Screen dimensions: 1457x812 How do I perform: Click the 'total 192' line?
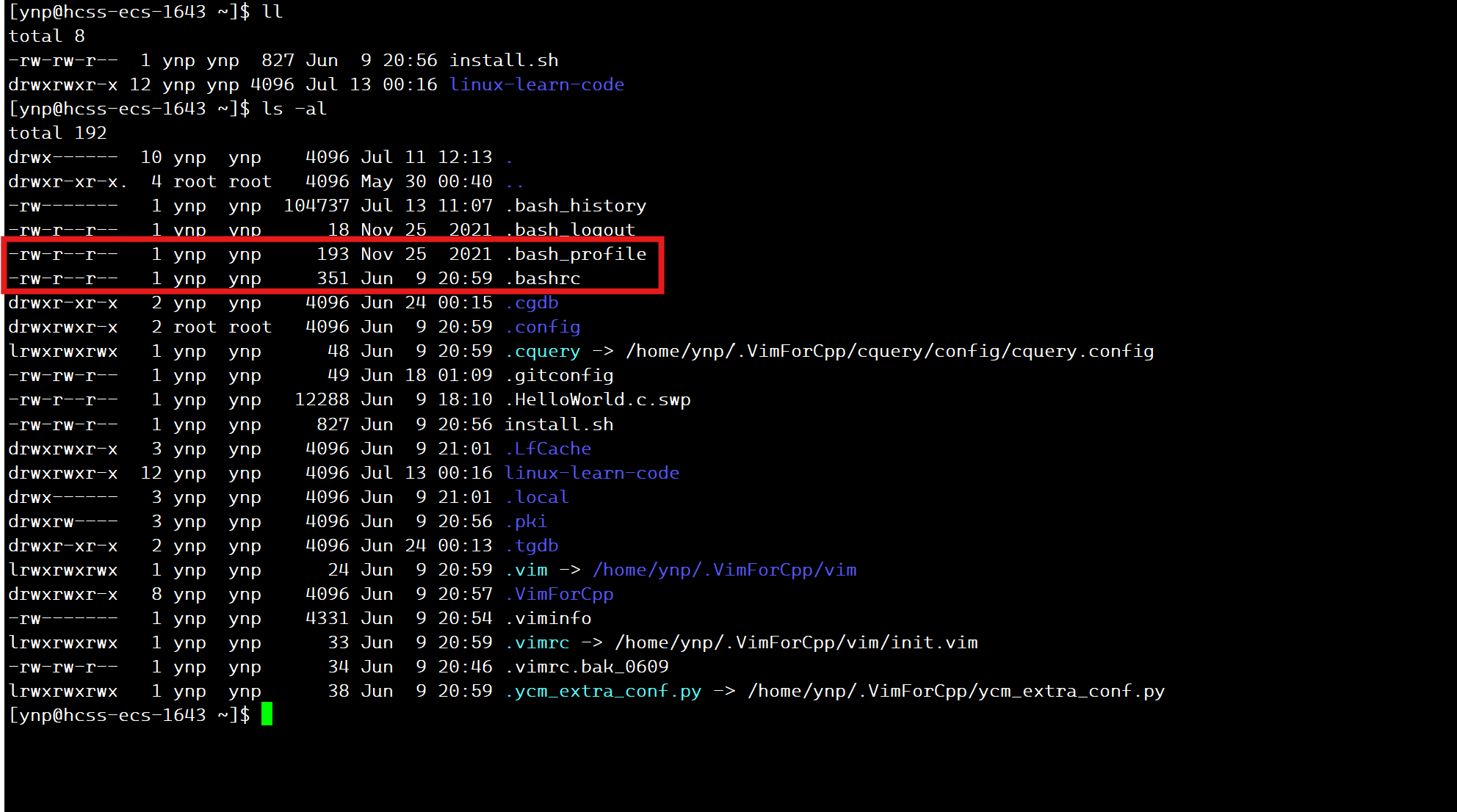[x=58, y=134]
